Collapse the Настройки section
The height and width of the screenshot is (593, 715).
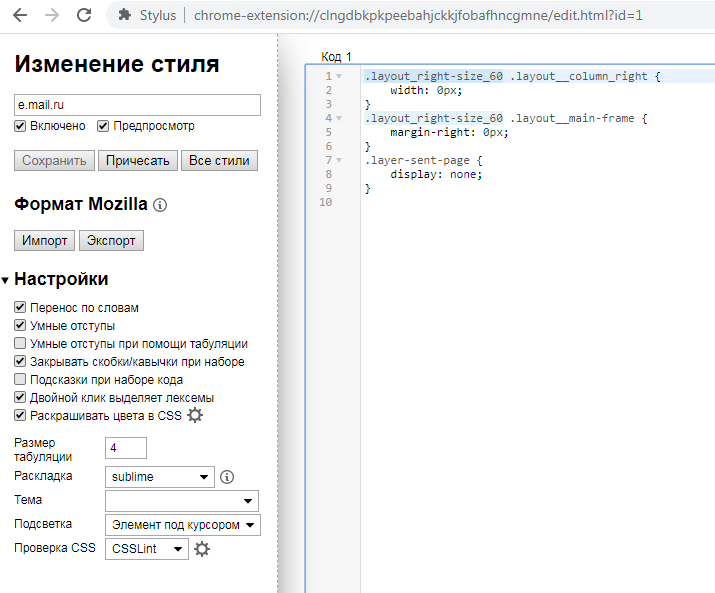5,280
